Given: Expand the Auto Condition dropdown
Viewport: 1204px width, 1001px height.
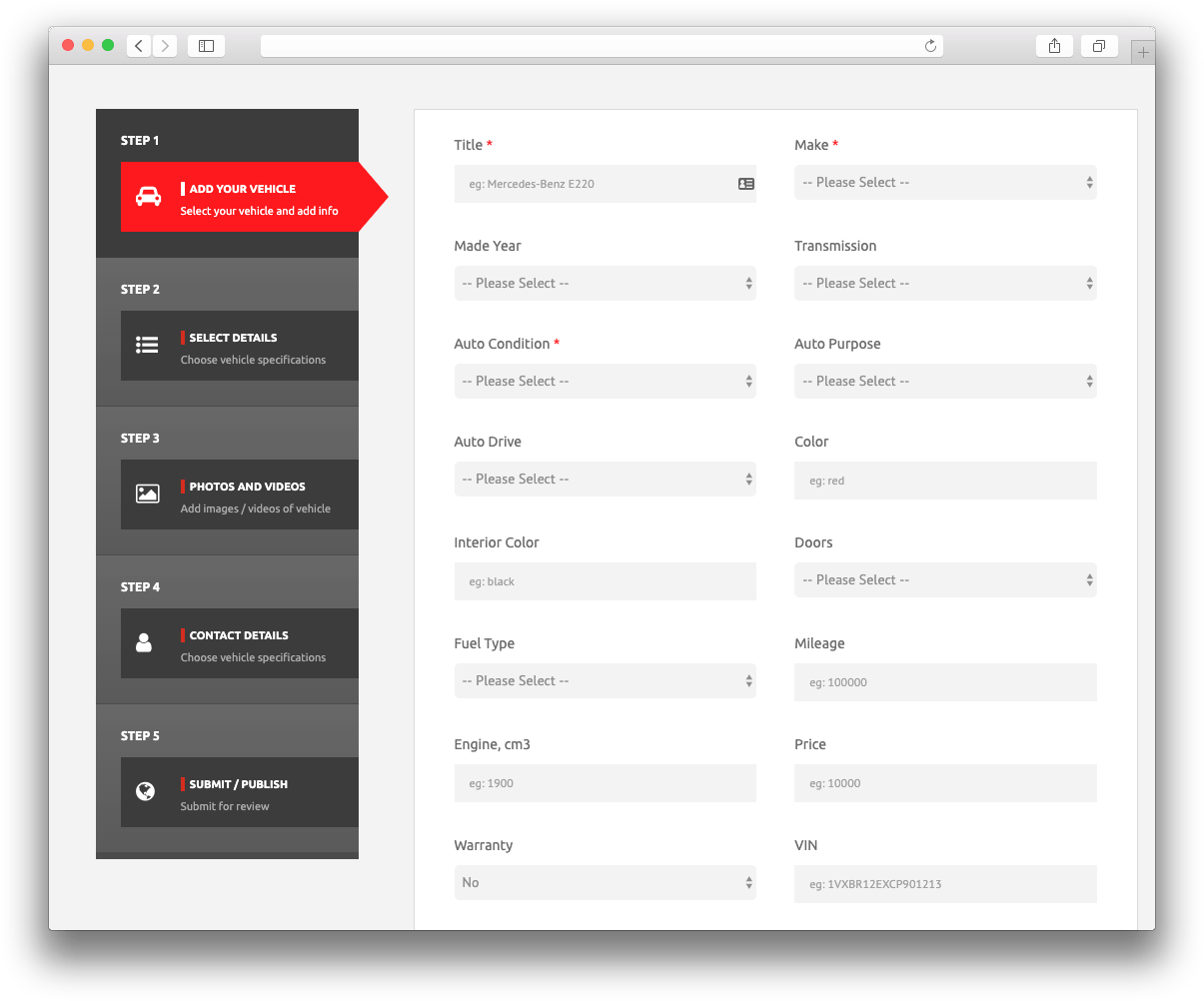Looking at the screenshot, I should [604, 382].
